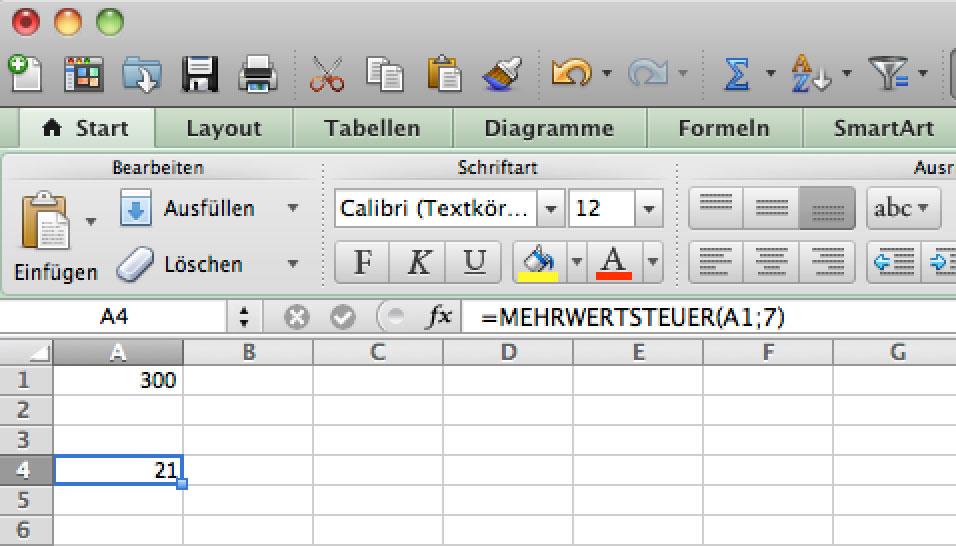Switch to the Start ribbon tab
The image size is (956, 546).
click(87, 128)
